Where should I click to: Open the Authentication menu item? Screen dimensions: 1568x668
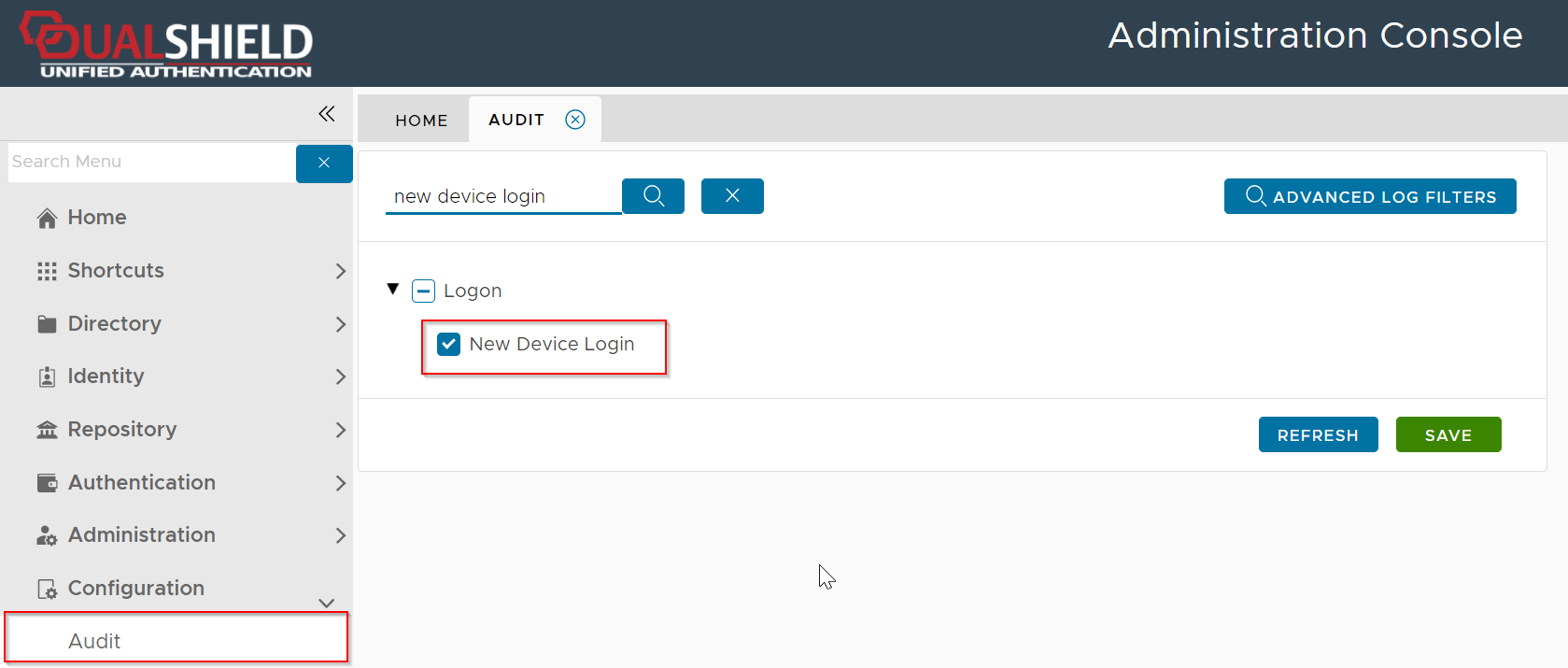(x=142, y=483)
